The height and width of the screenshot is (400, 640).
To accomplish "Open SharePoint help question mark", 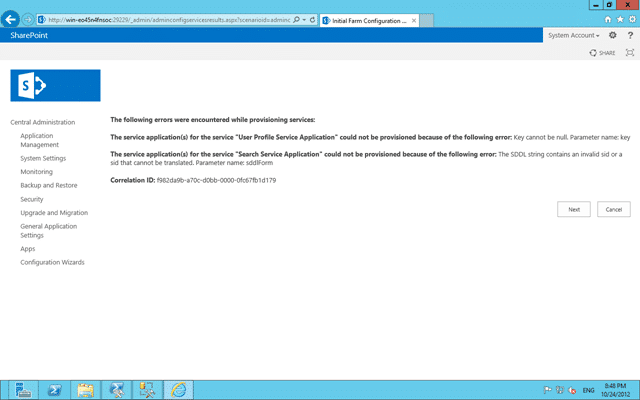I will 630,36.
